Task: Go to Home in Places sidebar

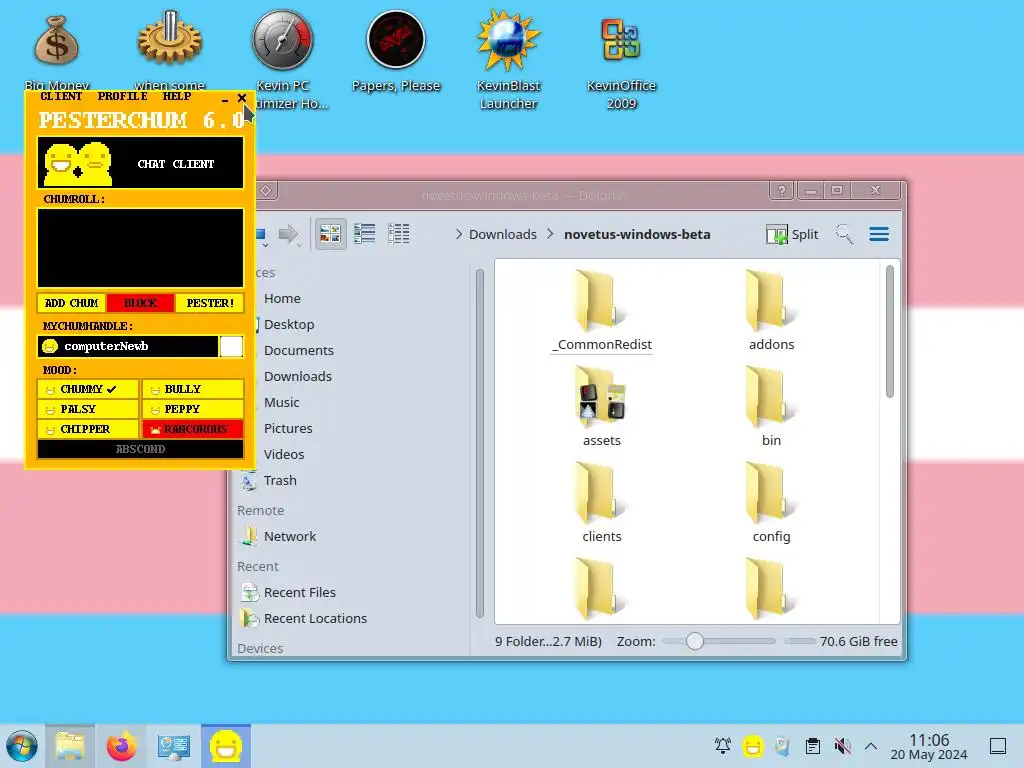Action: click(x=282, y=298)
